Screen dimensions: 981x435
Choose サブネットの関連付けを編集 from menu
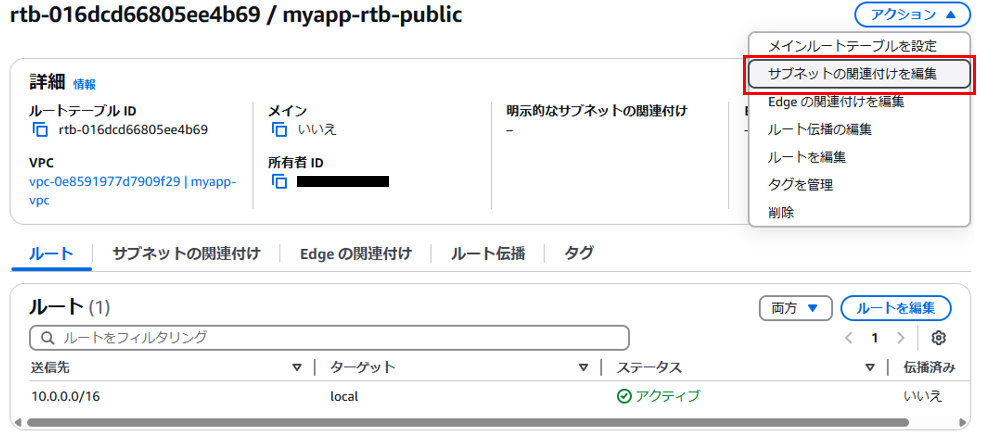[x=859, y=74]
